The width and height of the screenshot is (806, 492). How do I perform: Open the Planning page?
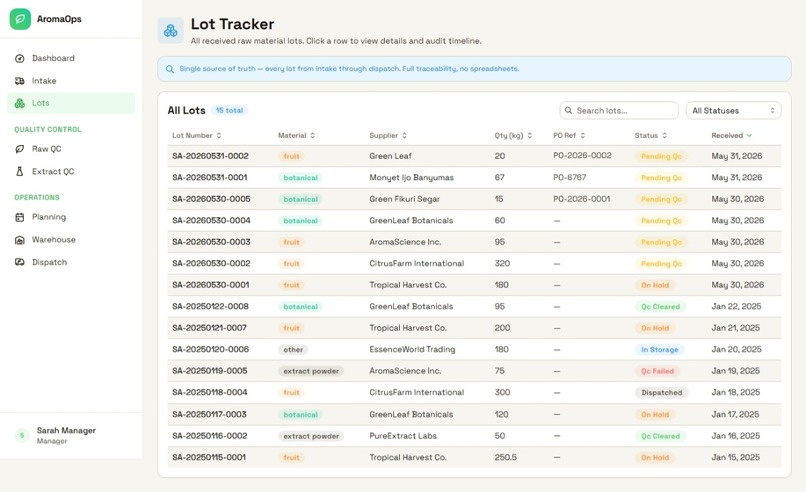coord(71,217)
